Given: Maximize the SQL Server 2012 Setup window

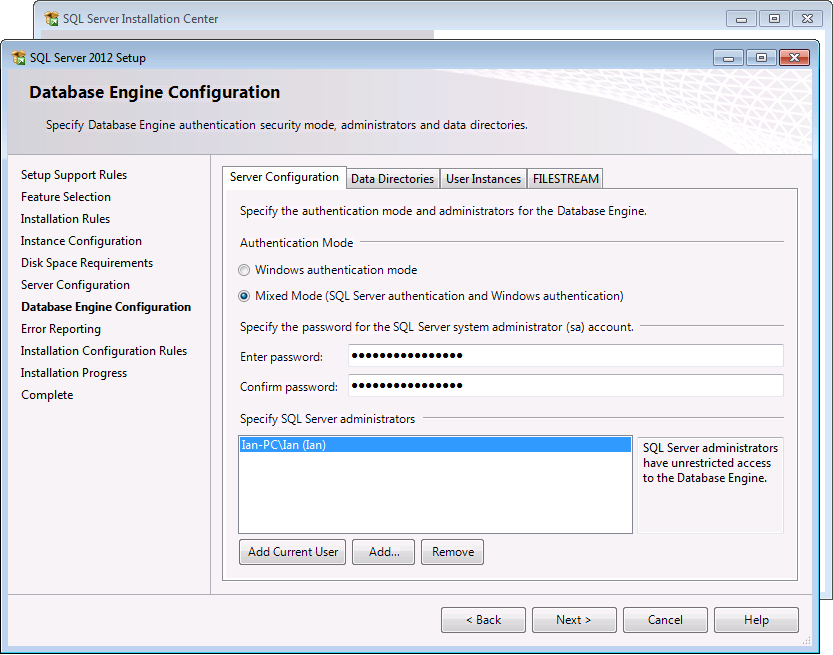Looking at the screenshot, I should point(761,58).
